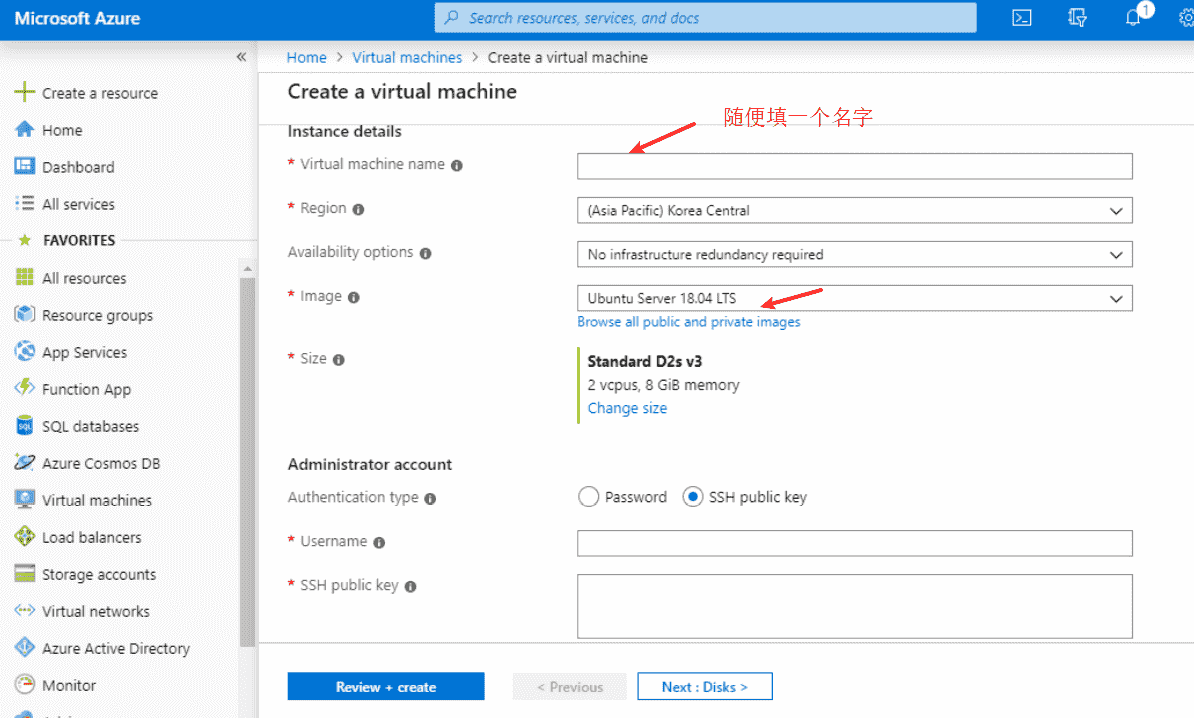Collapse the left sidebar menu

point(241,56)
